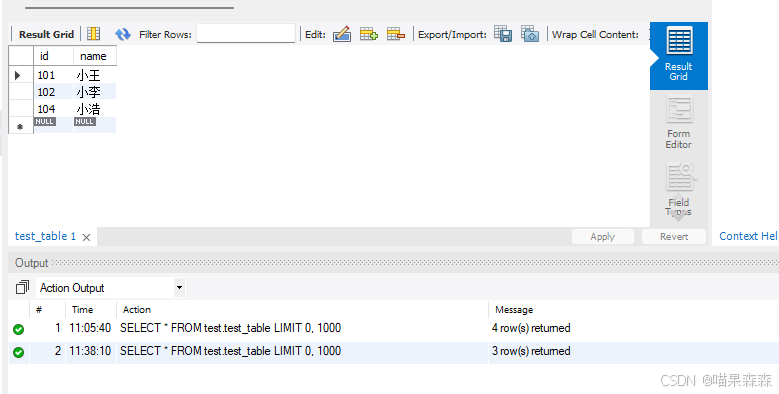Switch to Result Grid side panel
Image resolution: width=779 pixels, height=394 pixels.
(x=679, y=56)
